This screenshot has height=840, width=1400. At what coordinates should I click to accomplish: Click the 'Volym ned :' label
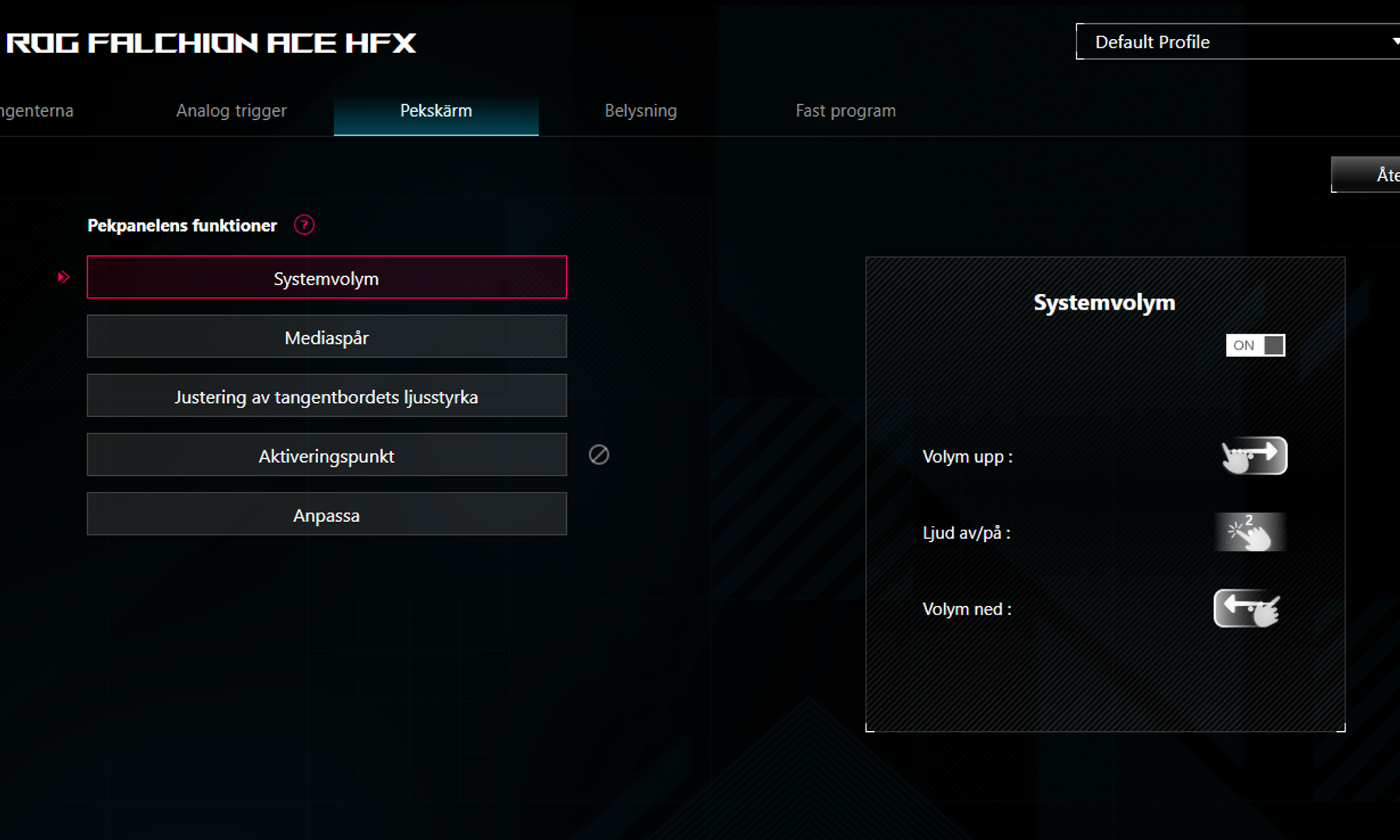967,609
